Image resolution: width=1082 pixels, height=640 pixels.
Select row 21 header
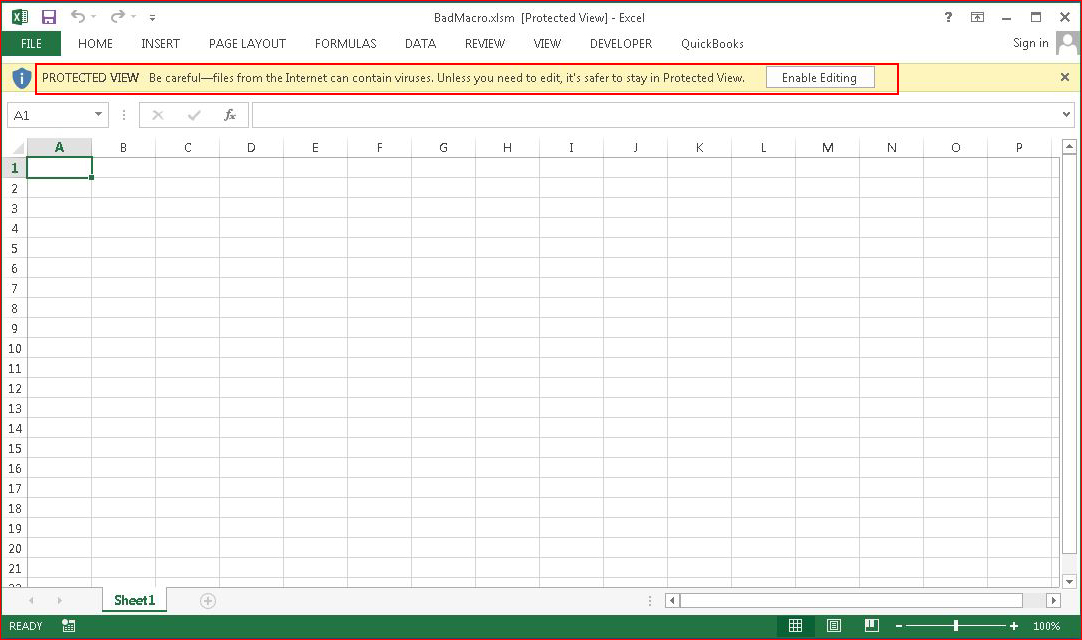coord(14,568)
